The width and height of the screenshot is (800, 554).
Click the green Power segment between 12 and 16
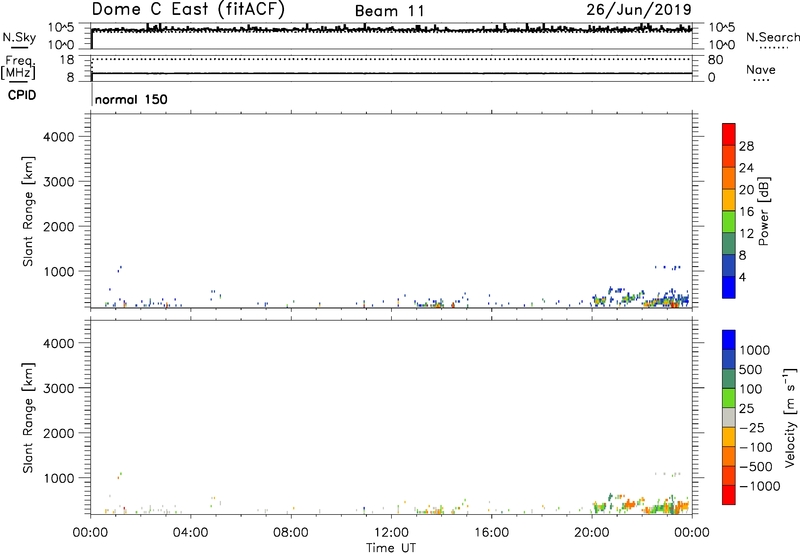point(729,222)
